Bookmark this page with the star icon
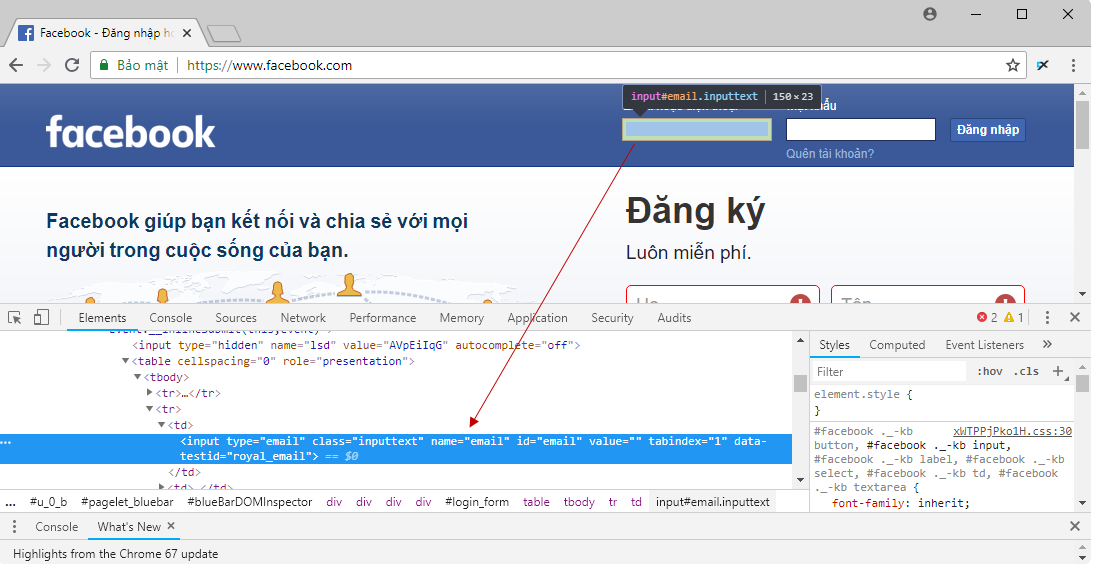The height and width of the screenshot is (565, 1093). click(x=1012, y=65)
